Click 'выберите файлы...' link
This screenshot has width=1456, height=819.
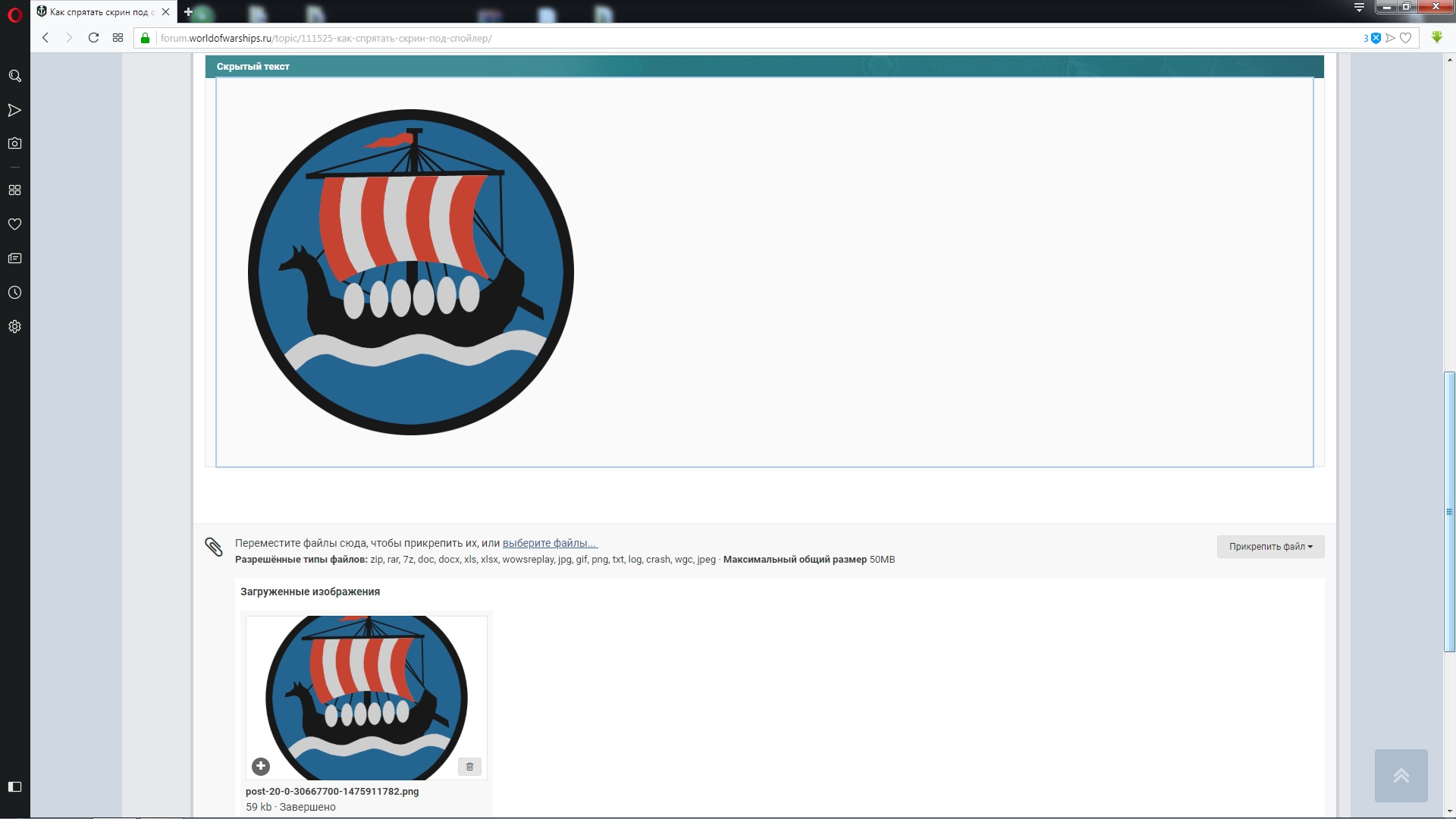[x=550, y=543]
